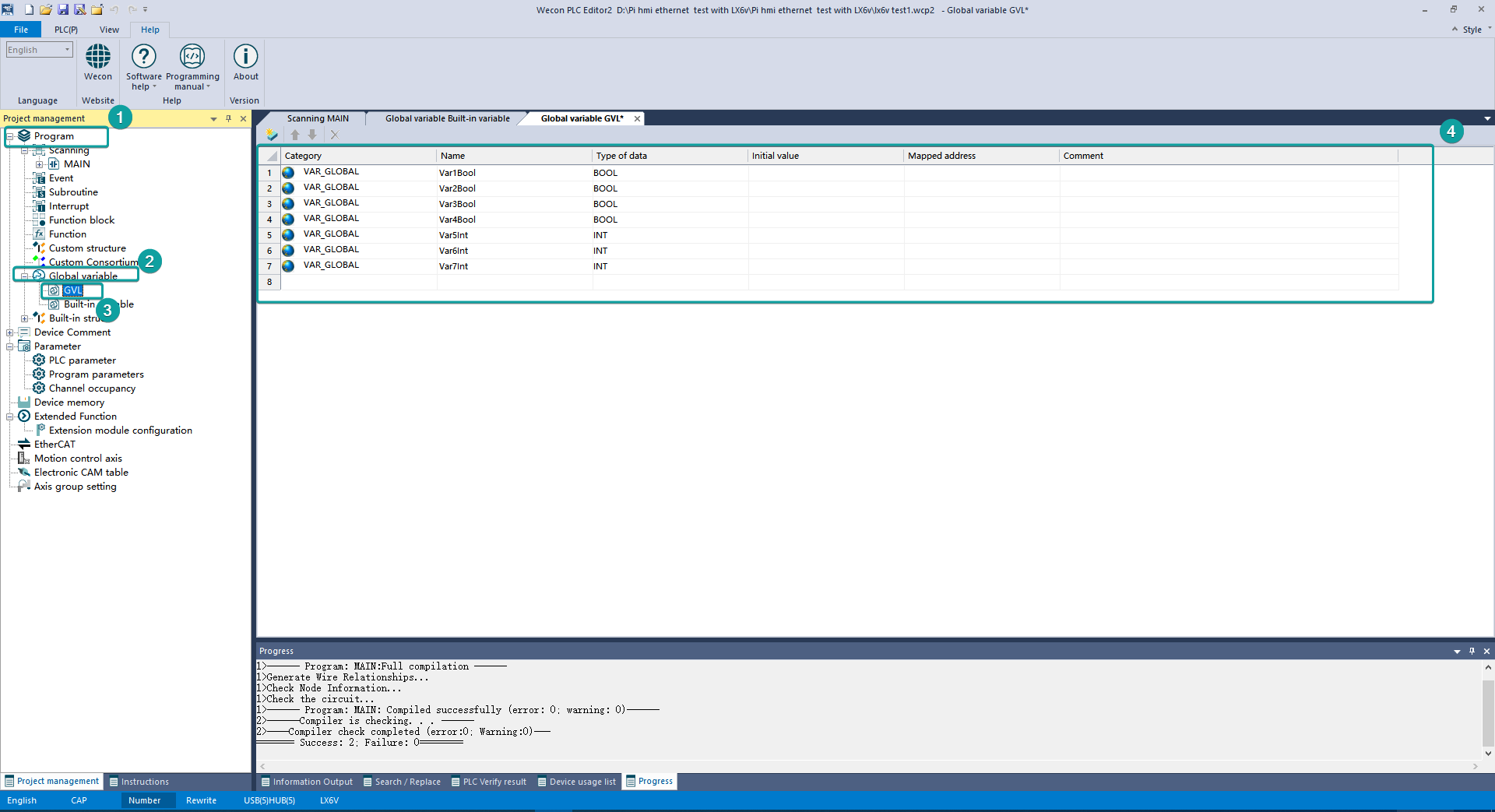Open the quick access toolbar customize arrow
1495x812 pixels.
coord(146,9)
